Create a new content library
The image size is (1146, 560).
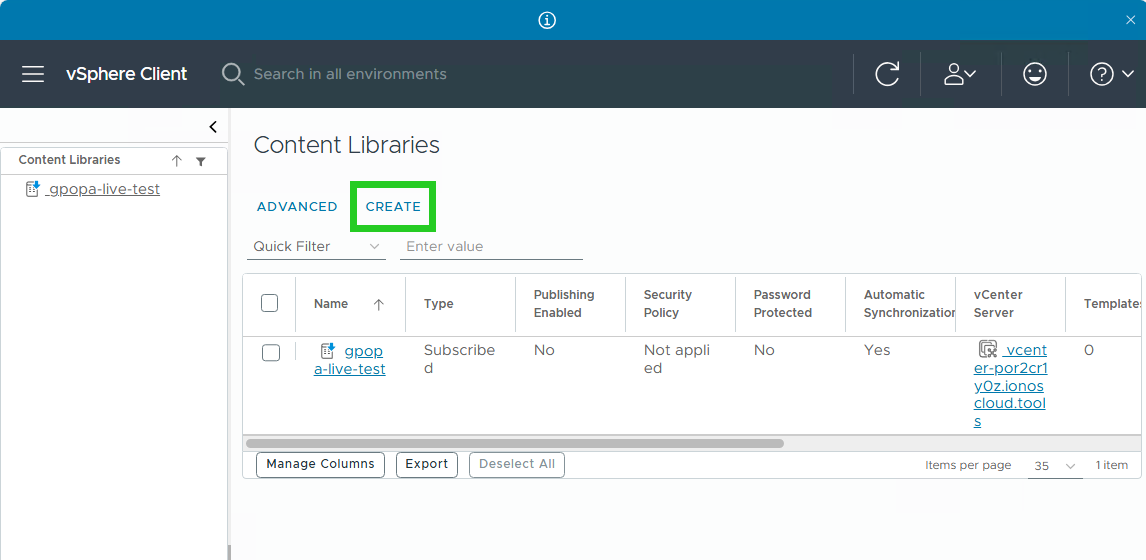[x=393, y=207]
